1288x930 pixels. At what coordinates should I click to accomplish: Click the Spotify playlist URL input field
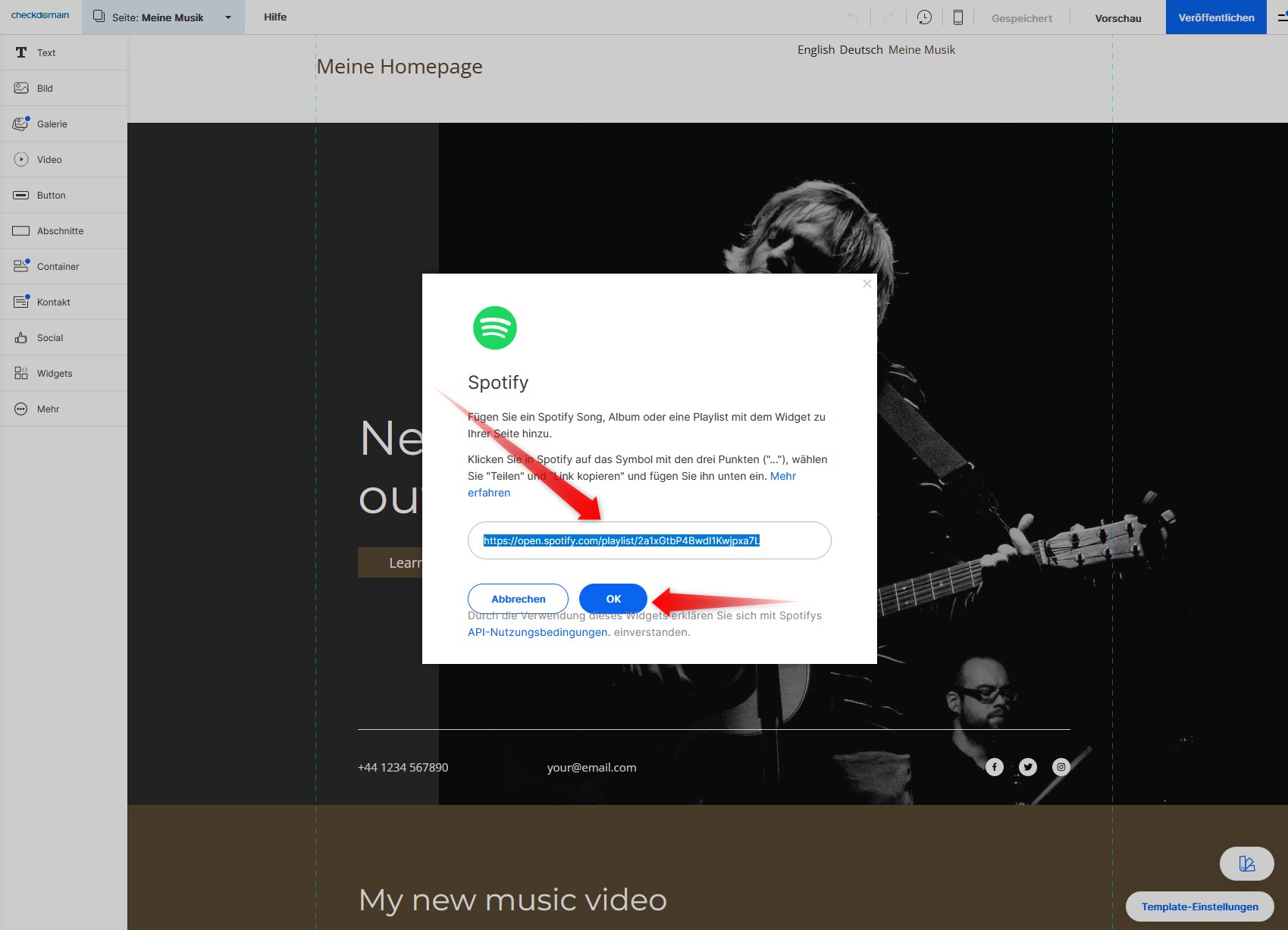coord(649,540)
